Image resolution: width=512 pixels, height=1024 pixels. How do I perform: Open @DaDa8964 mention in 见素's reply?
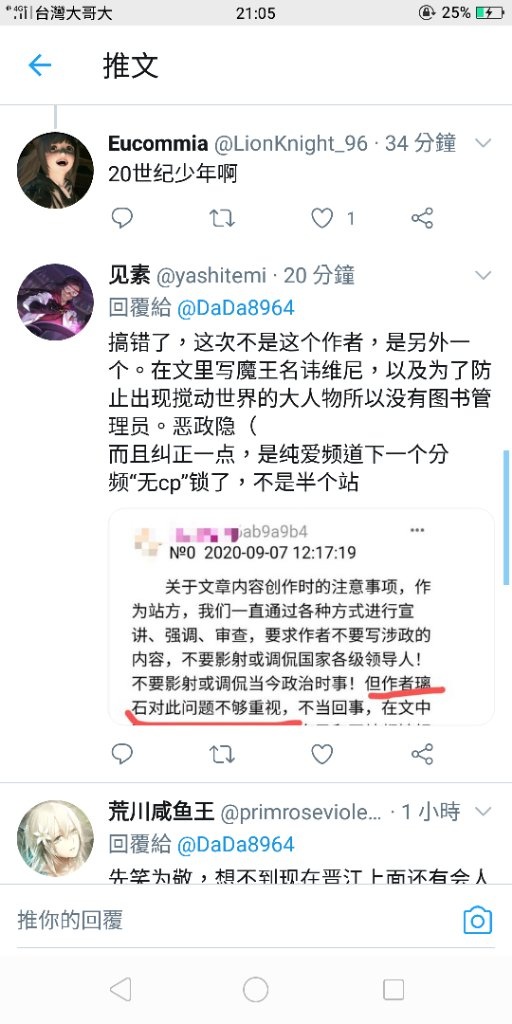[236, 308]
